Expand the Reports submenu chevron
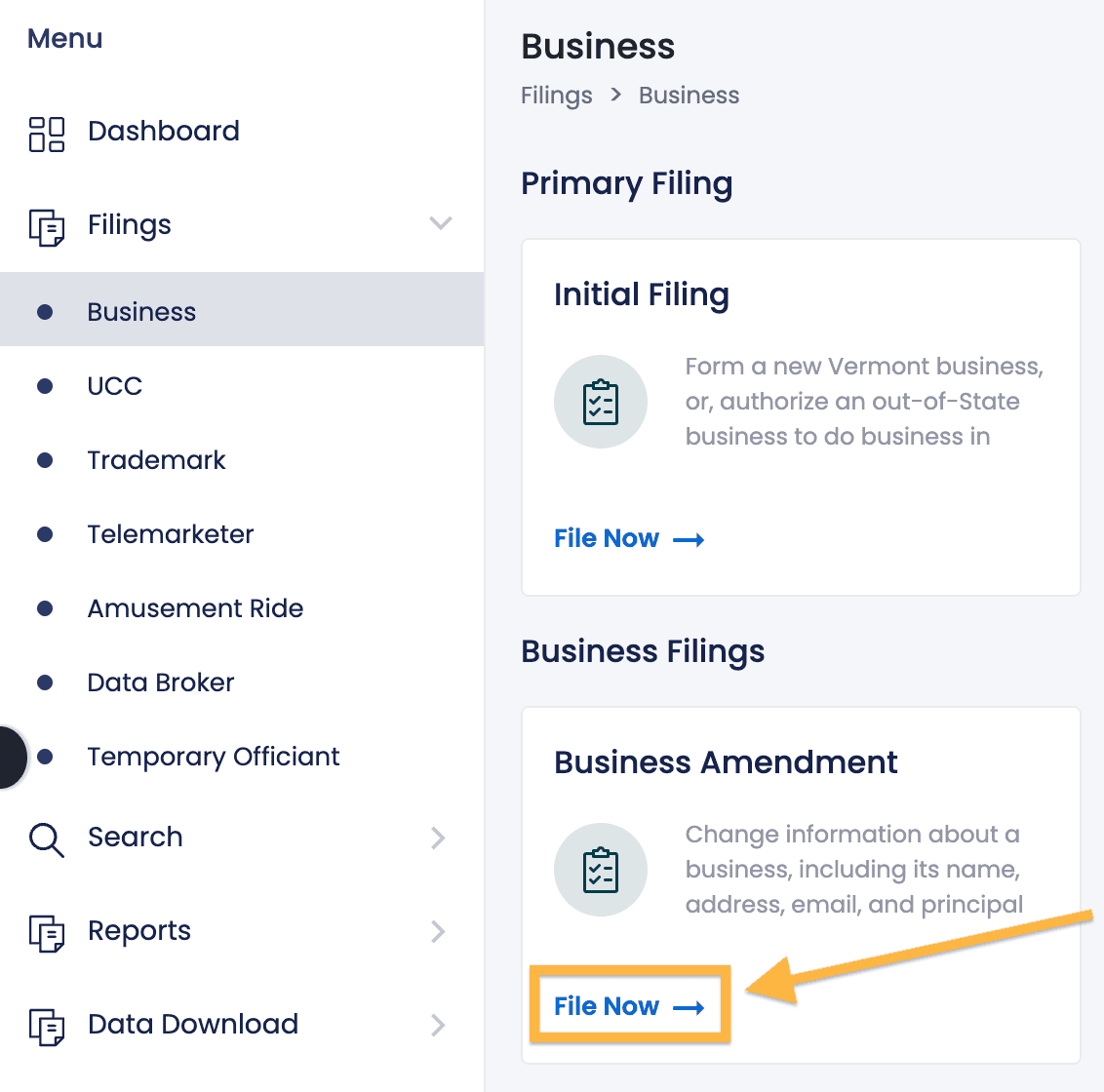Screen dimensions: 1104x1092 click(x=440, y=932)
